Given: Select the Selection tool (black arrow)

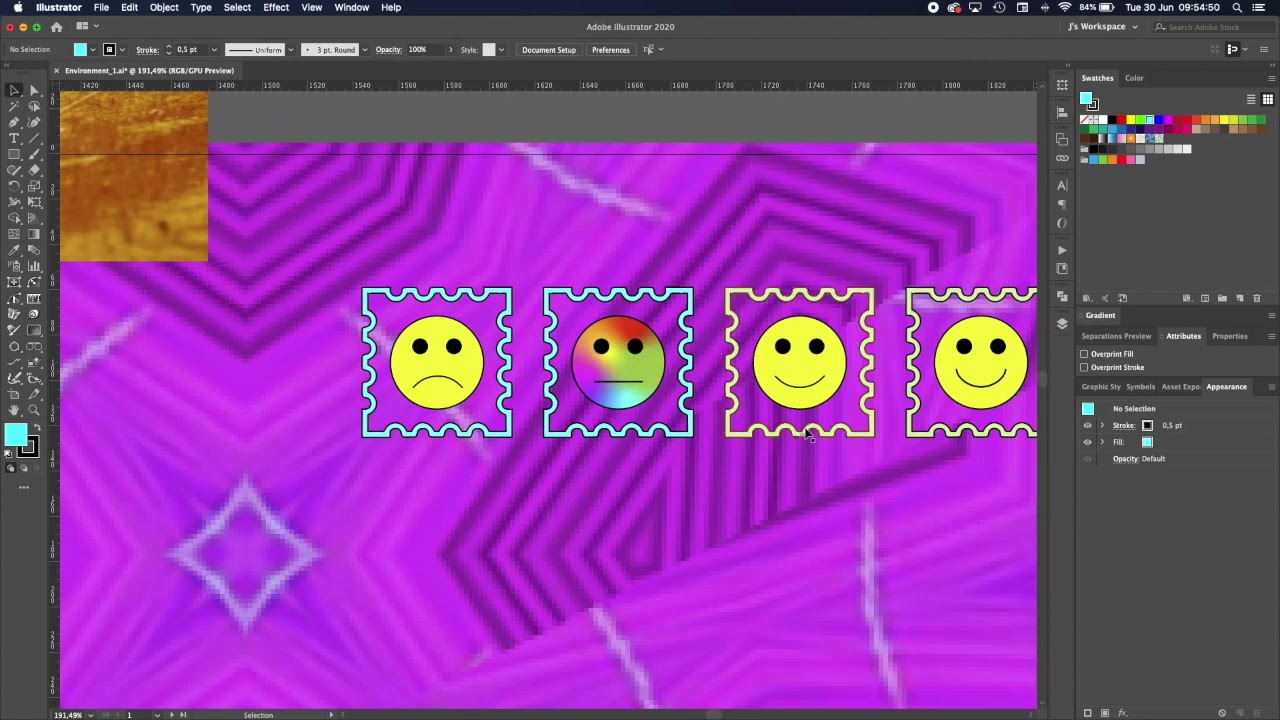Looking at the screenshot, I should (x=14, y=90).
